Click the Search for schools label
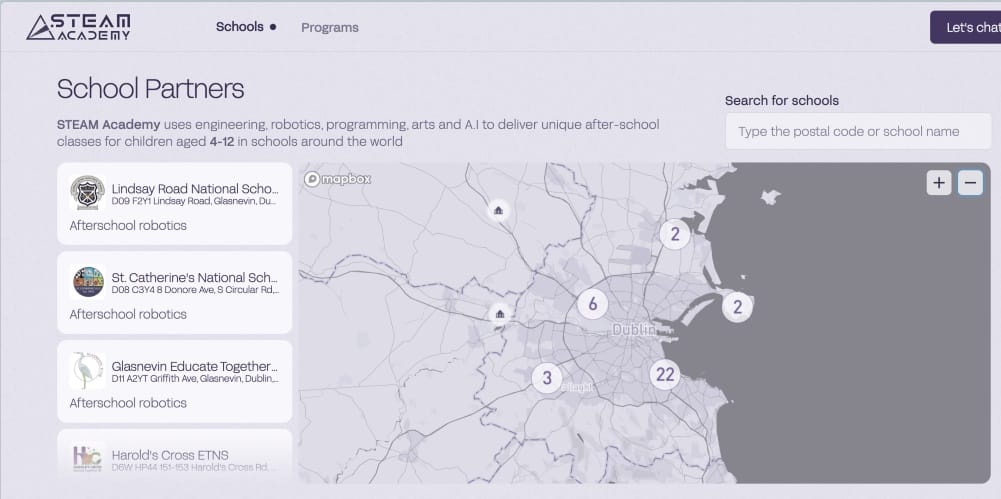This screenshot has width=1001, height=499. tap(782, 101)
